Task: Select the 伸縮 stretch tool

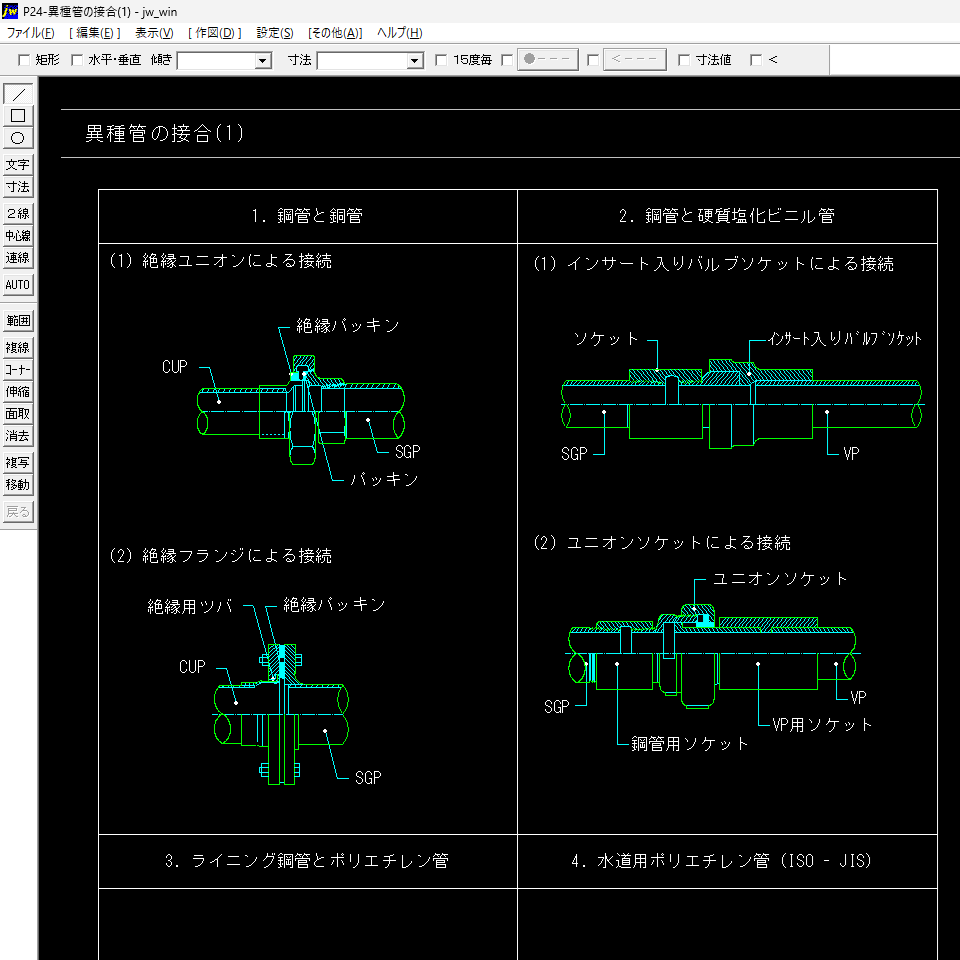Action: 18,392
